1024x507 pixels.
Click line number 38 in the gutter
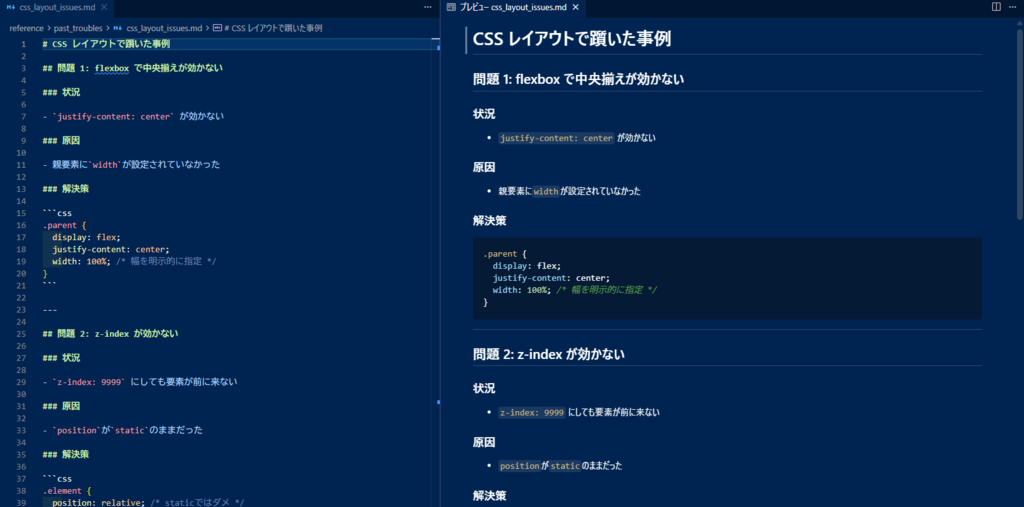point(22,491)
